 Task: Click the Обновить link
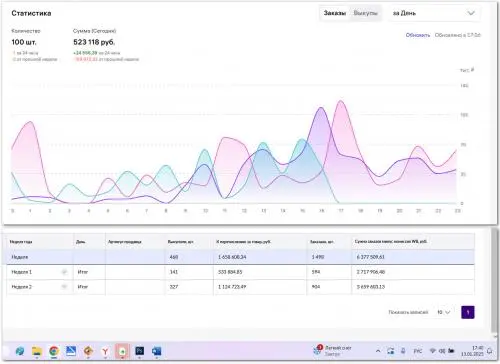(x=418, y=35)
